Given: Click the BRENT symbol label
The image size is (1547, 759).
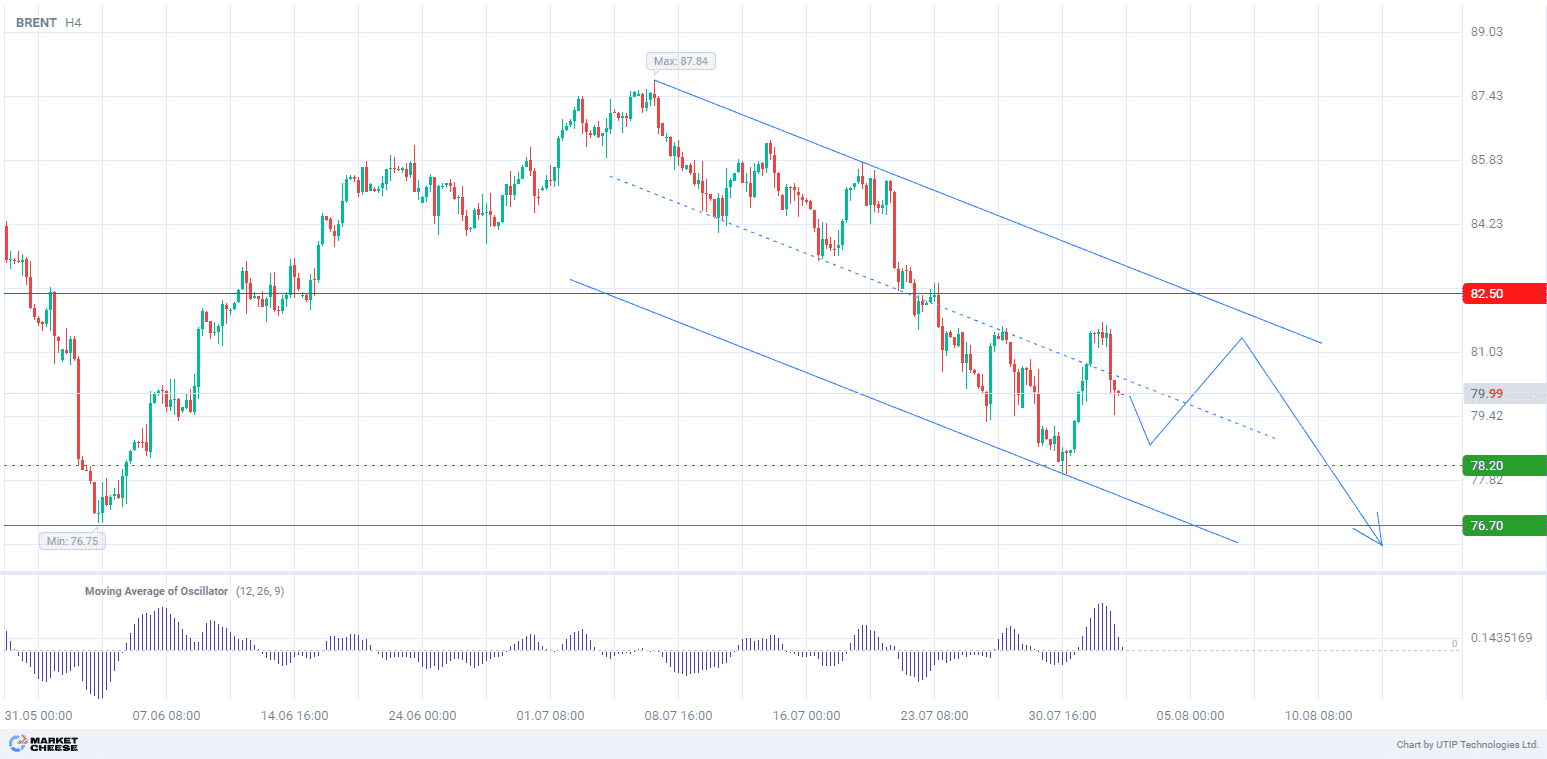Looking at the screenshot, I should click(35, 22).
